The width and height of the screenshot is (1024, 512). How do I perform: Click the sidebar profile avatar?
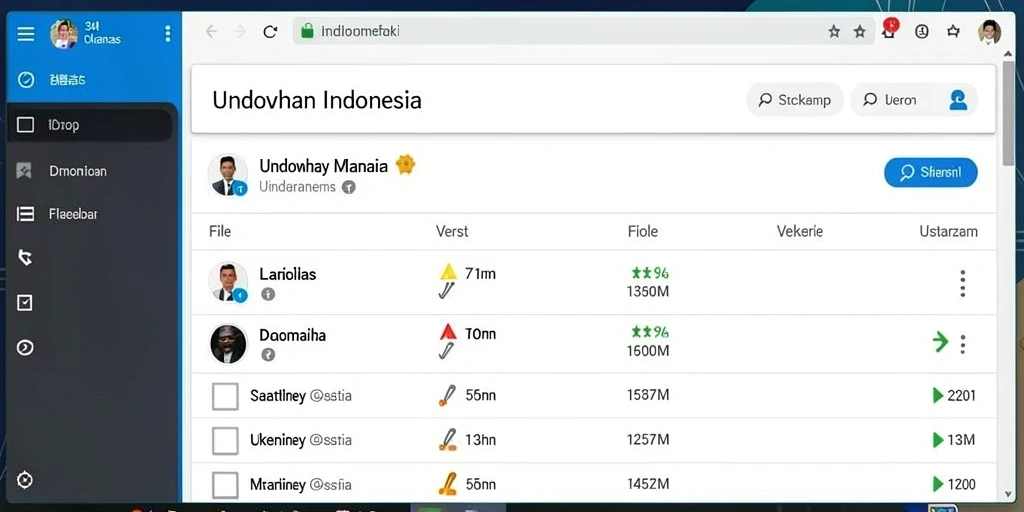click(64, 33)
